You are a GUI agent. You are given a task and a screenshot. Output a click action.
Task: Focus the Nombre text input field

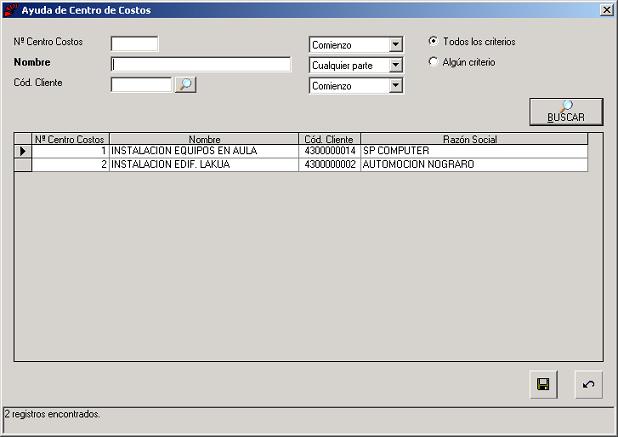click(x=201, y=64)
